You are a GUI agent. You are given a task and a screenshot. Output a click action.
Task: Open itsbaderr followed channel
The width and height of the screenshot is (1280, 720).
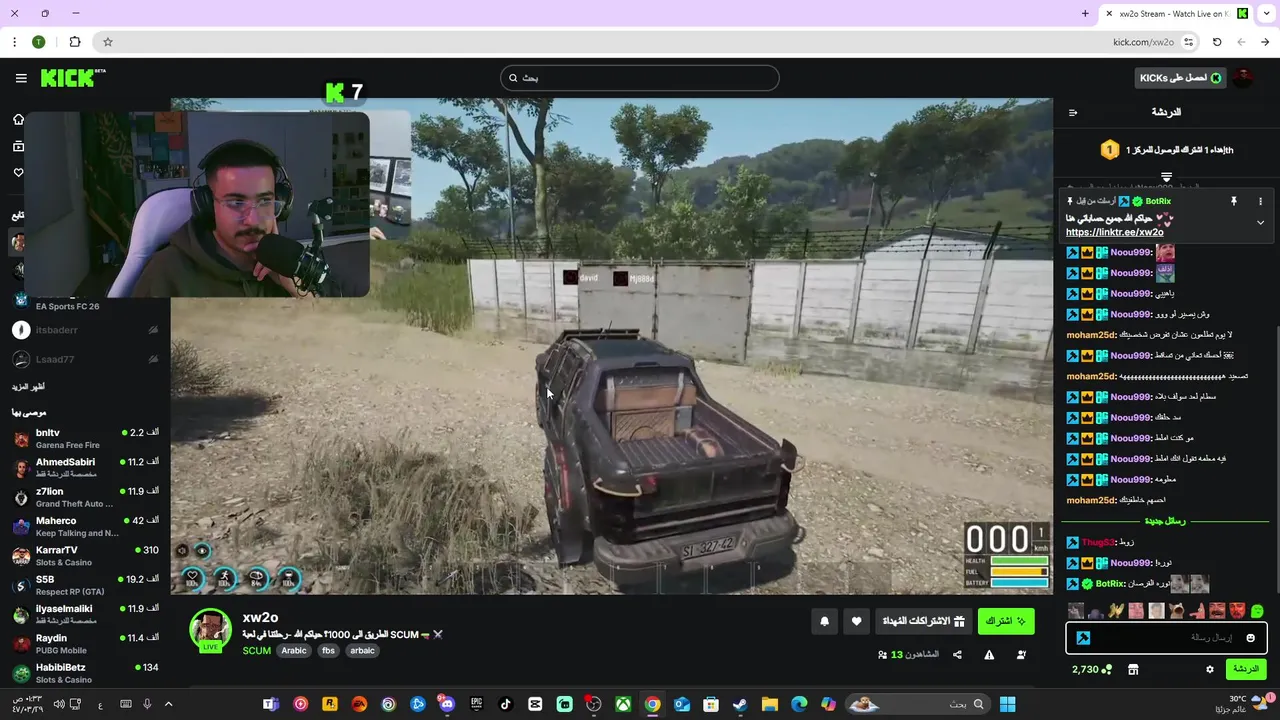[x=85, y=330]
